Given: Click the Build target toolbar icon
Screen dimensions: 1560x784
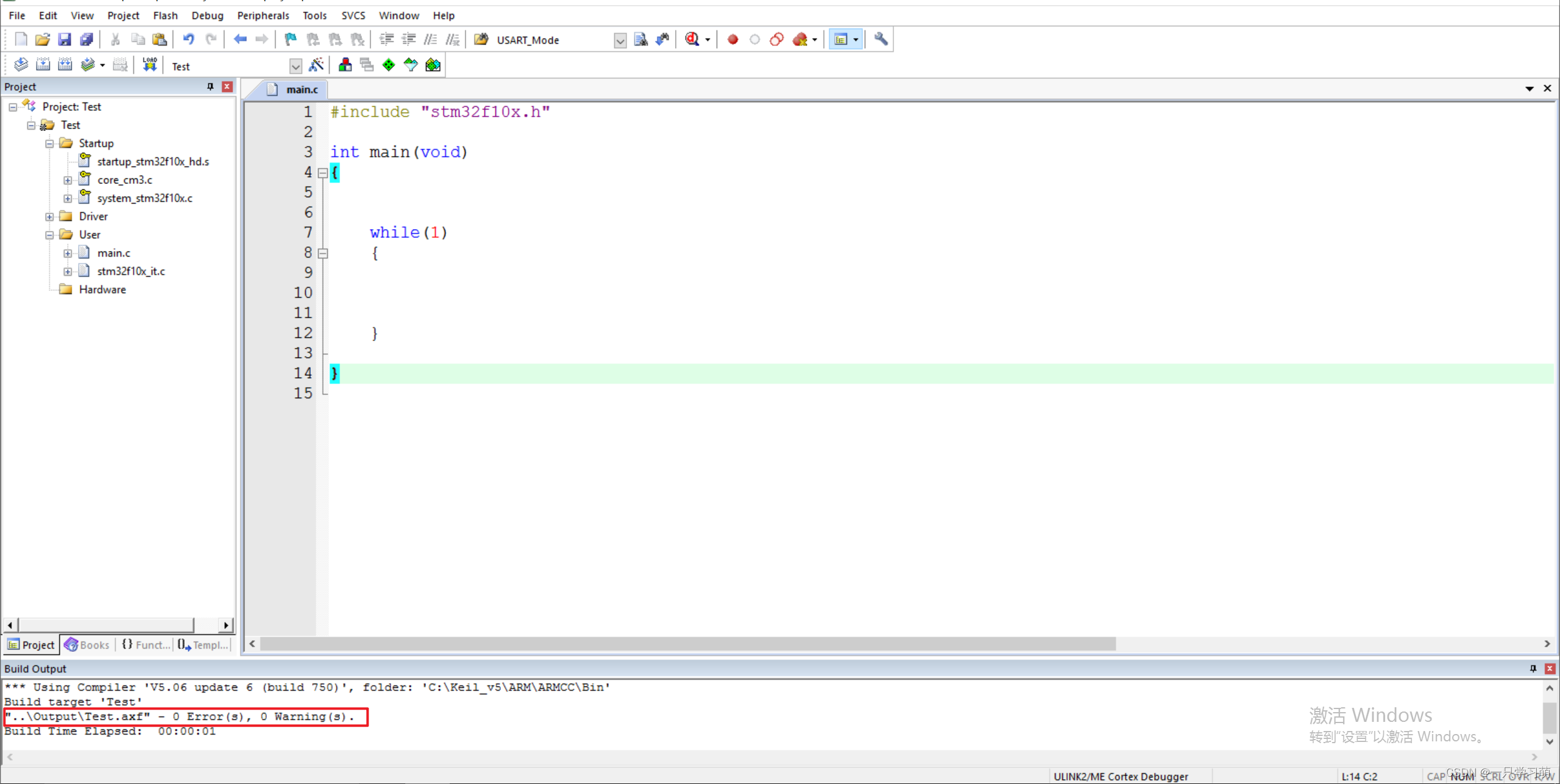Looking at the screenshot, I should click(x=43, y=65).
